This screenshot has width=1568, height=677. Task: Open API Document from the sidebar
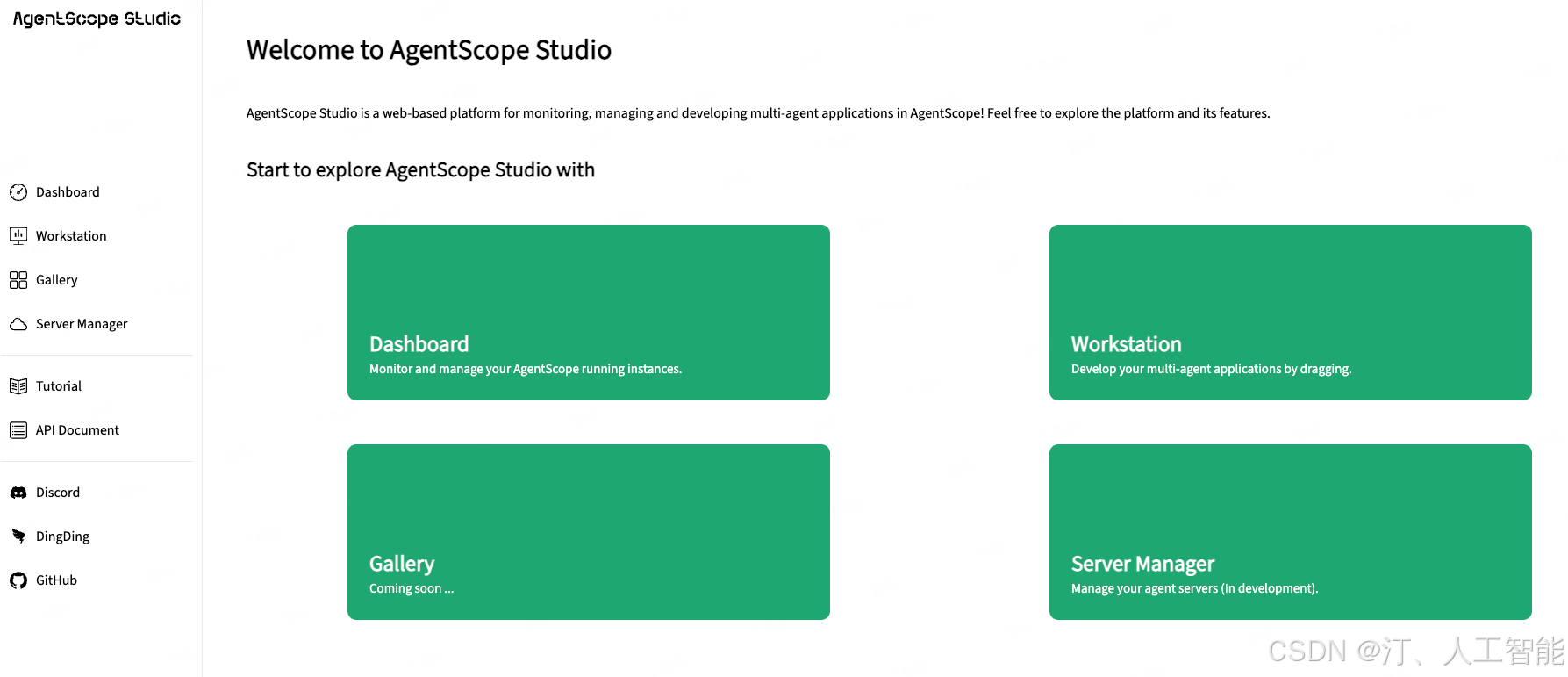77,430
